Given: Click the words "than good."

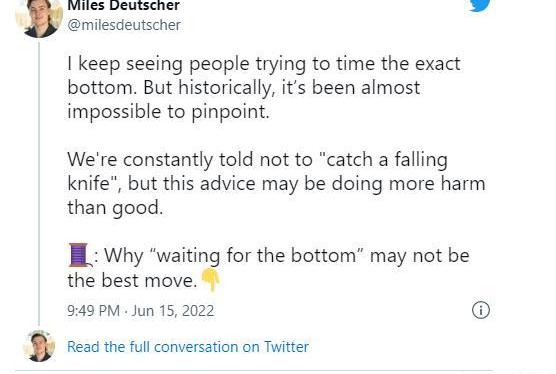Looking at the screenshot, I should click(x=115, y=208).
